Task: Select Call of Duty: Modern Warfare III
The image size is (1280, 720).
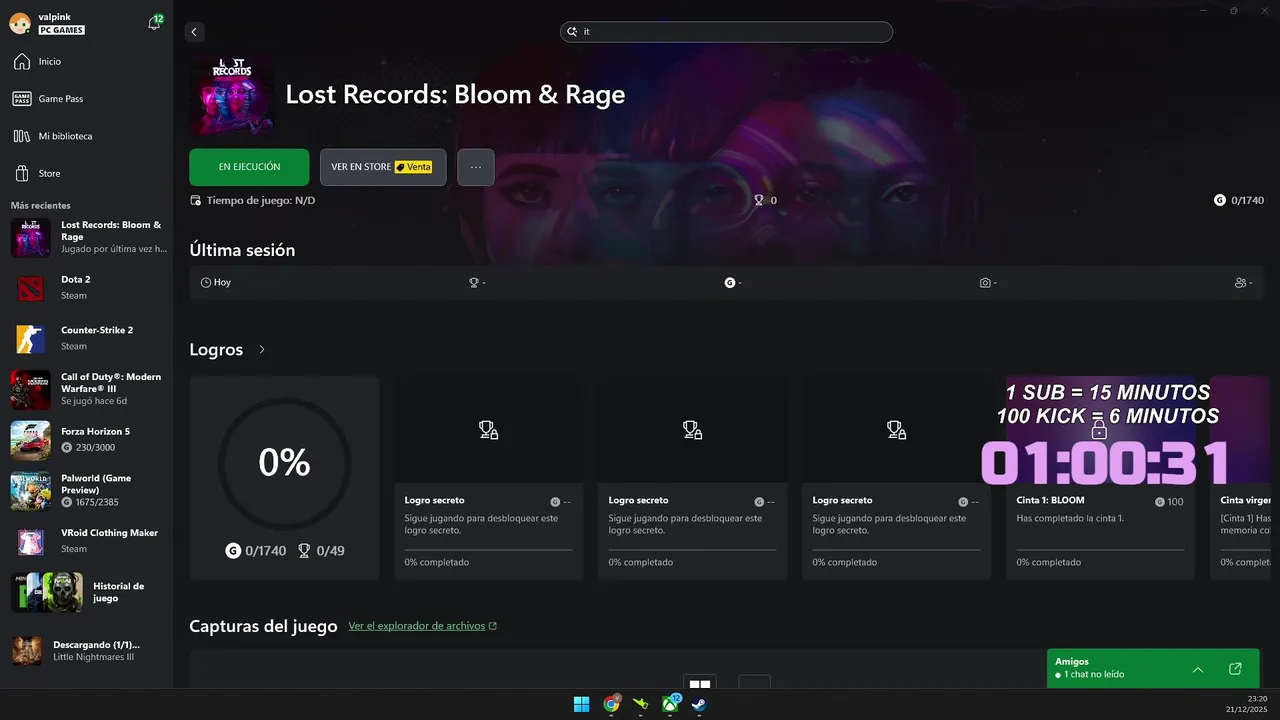Action: pyautogui.click(x=88, y=389)
